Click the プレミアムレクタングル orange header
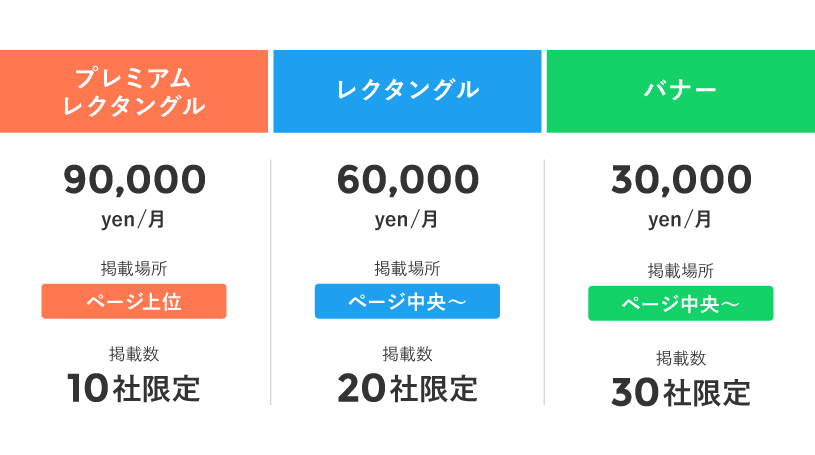Image resolution: width=815 pixels, height=455 pixels. pyautogui.click(x=134, y=91)
